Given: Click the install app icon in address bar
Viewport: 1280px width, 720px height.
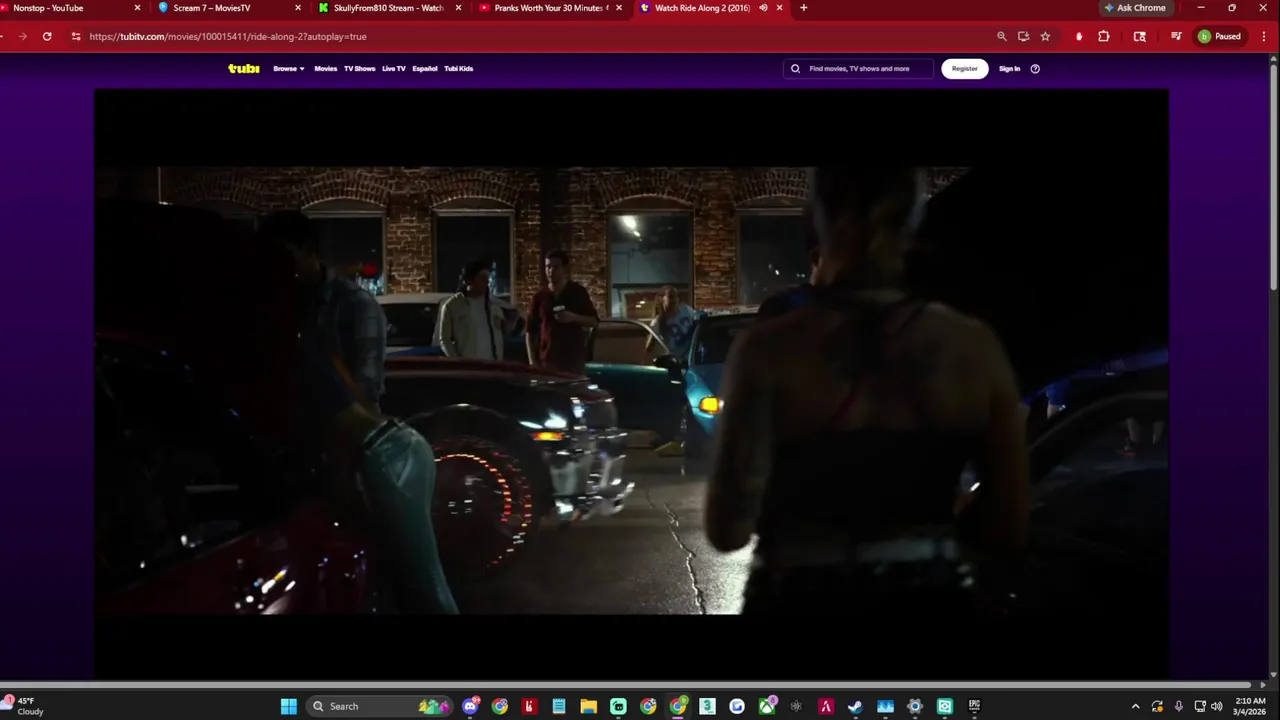Looking at the screenshot, I should [x=1023, y=36].
